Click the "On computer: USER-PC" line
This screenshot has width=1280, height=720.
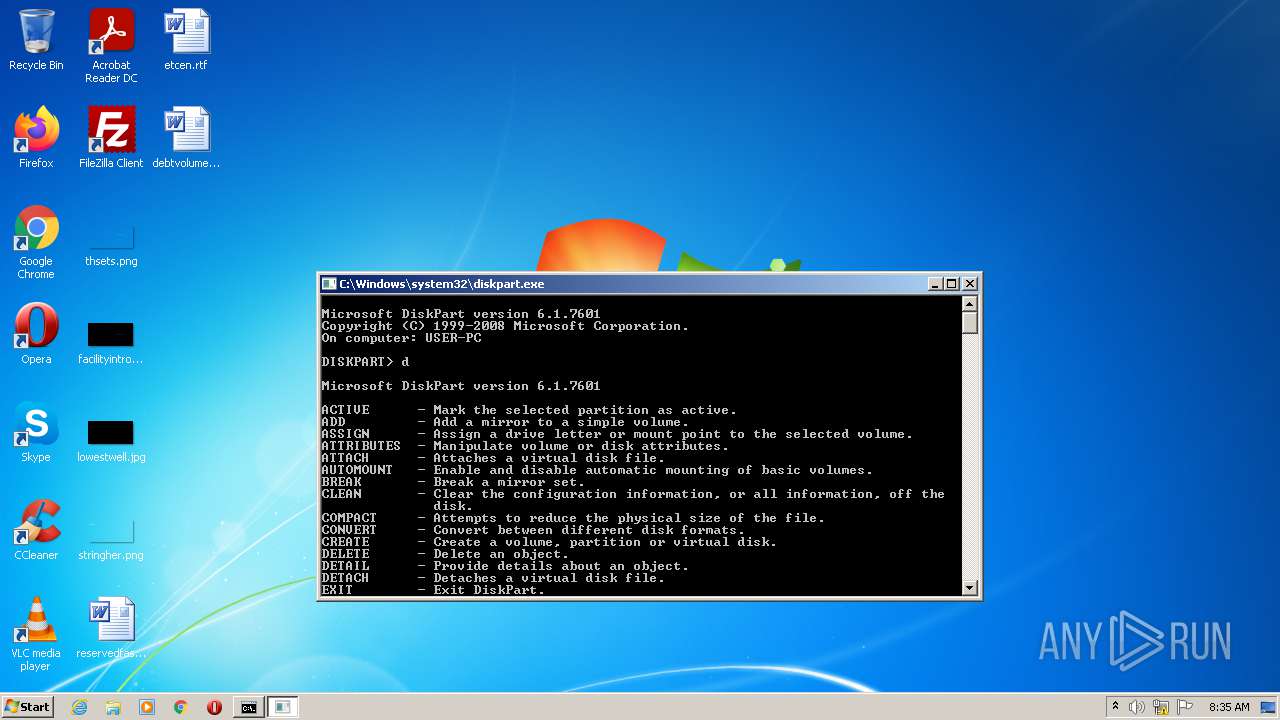click(x=401, y=338)
